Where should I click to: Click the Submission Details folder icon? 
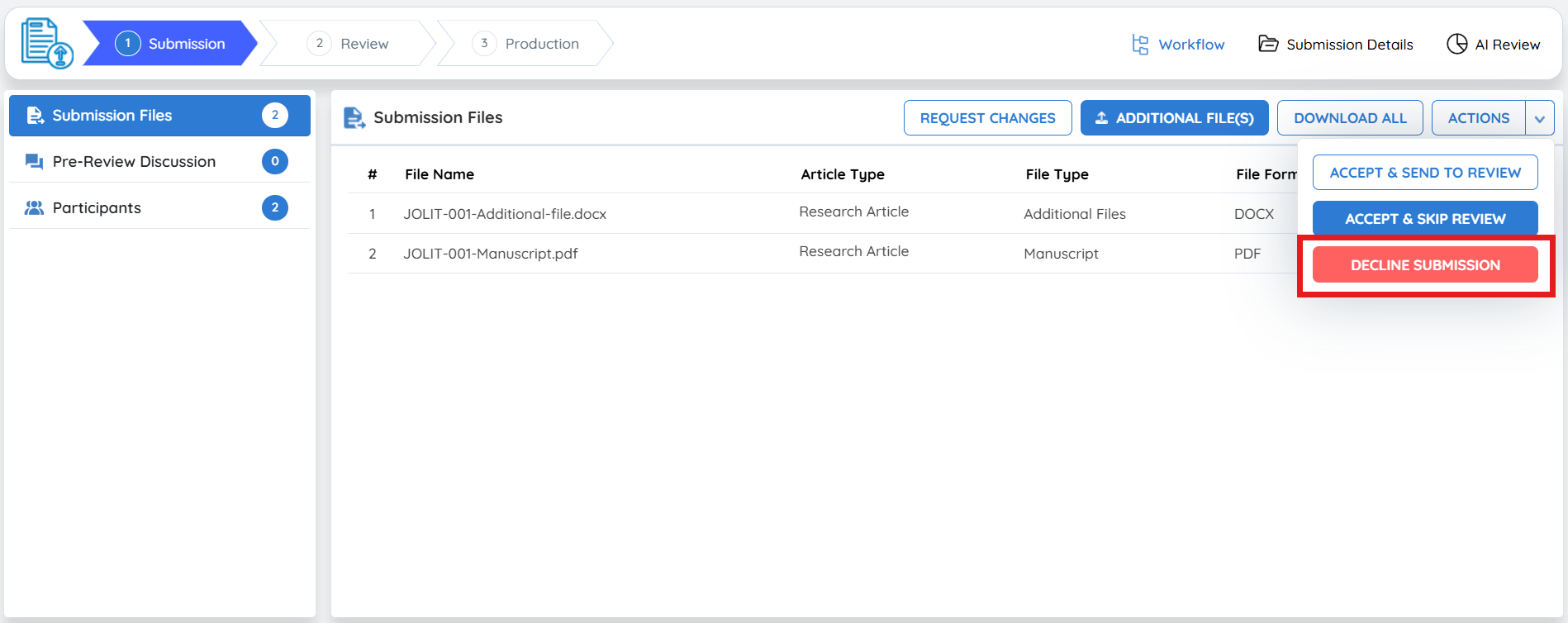coord(1268,44)
